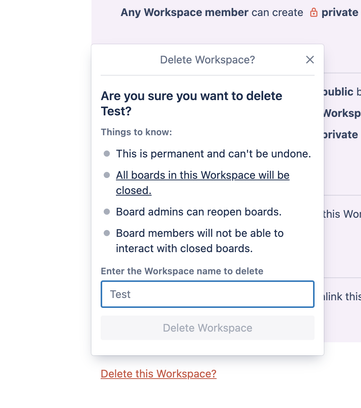Open the 'All boards will be closed' link
The image size is (361, 408).
[202, 183]
